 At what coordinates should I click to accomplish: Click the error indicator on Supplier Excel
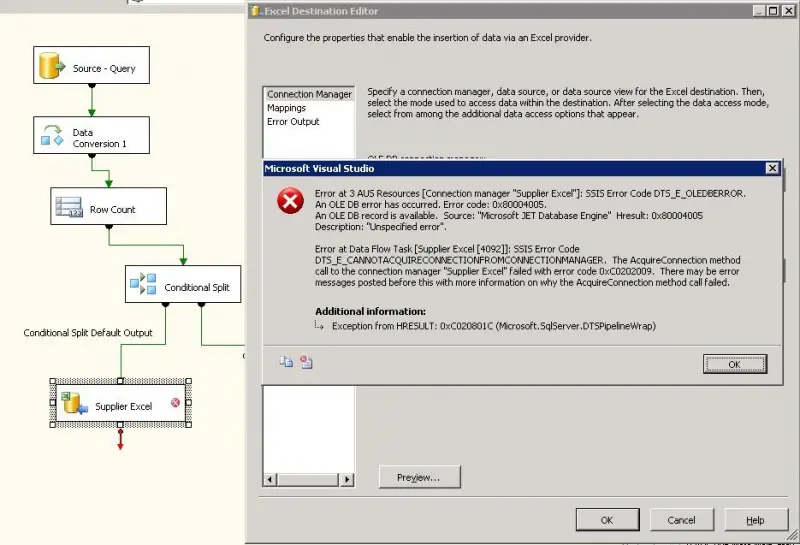click(x=175, y=402)
